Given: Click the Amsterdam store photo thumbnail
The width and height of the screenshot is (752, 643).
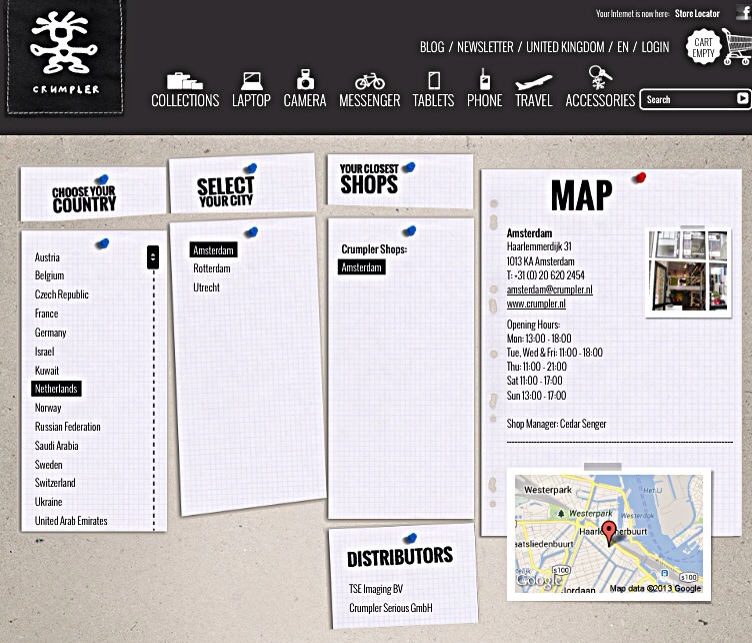Looking at the screenshot, I should point(687,271).
